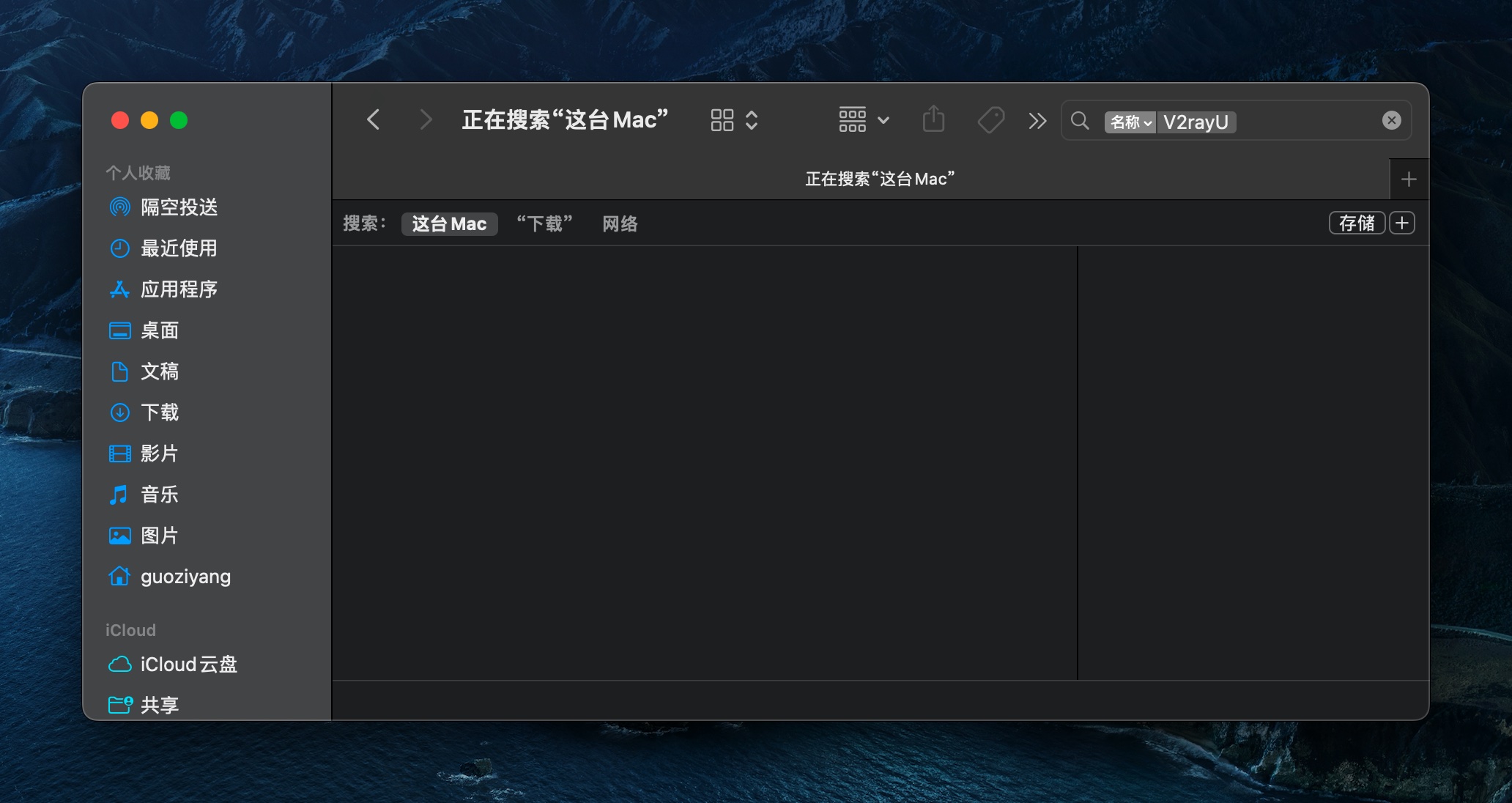Viewport: 1512px width, 803px height.
Task: Open AirDrop (隔空投送) in sidebar
Action: tap(179, 207)
